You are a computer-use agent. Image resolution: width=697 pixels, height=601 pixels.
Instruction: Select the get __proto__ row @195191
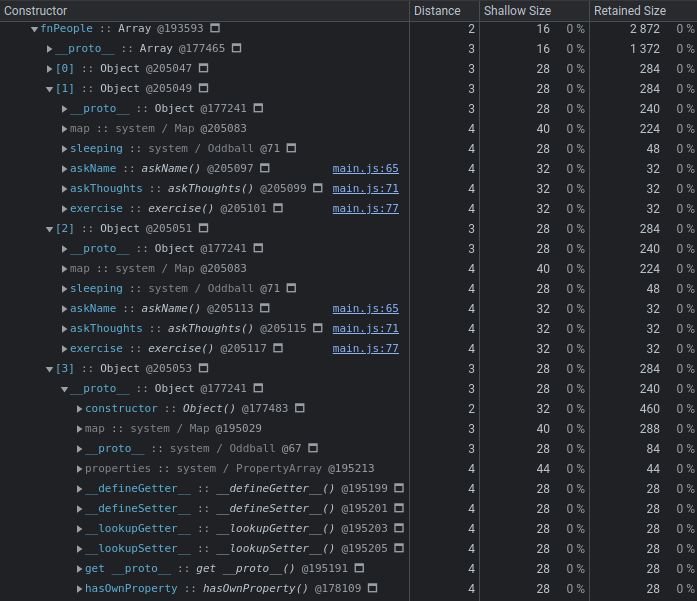(x=348, y=569)
